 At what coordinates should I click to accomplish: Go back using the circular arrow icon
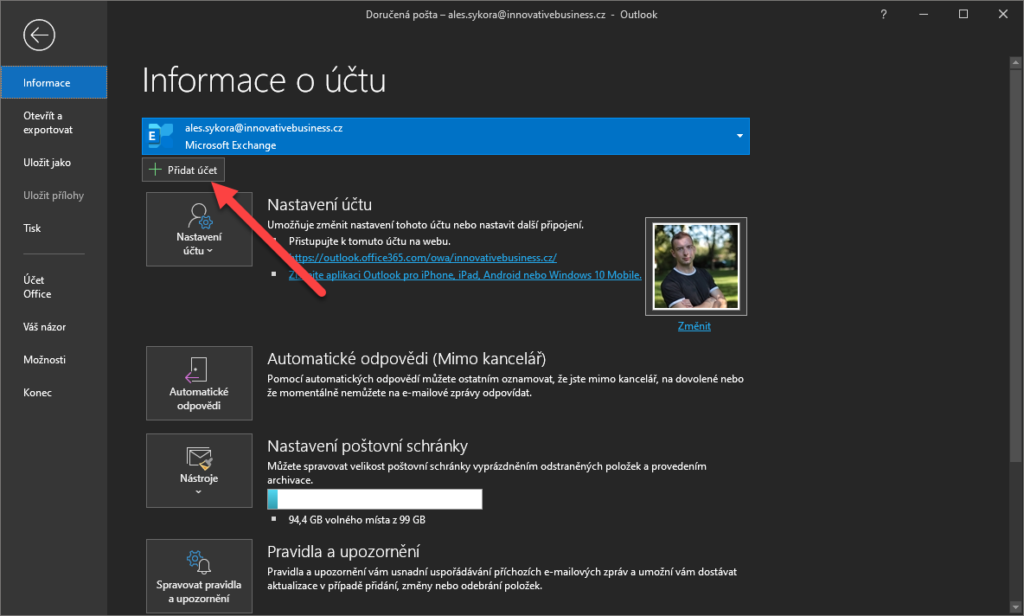click(39, 35)
